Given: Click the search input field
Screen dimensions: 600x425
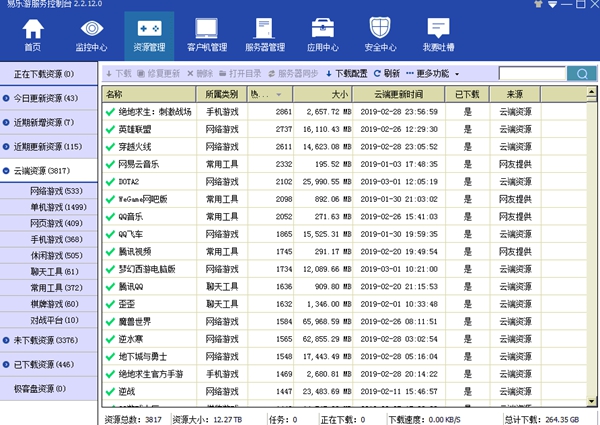Looking at the screenshot, I should tap(531, 73).
